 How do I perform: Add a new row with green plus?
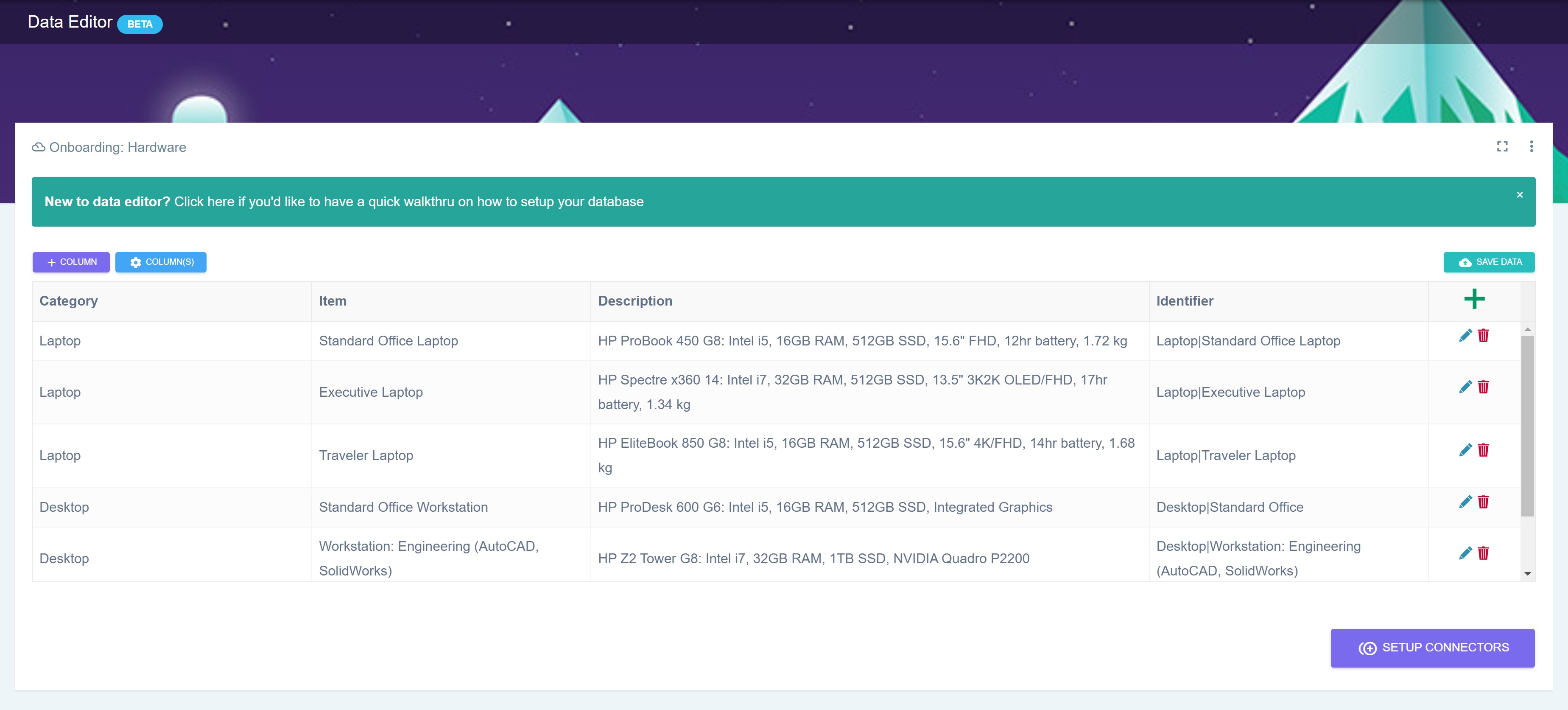pos(1474,299)
